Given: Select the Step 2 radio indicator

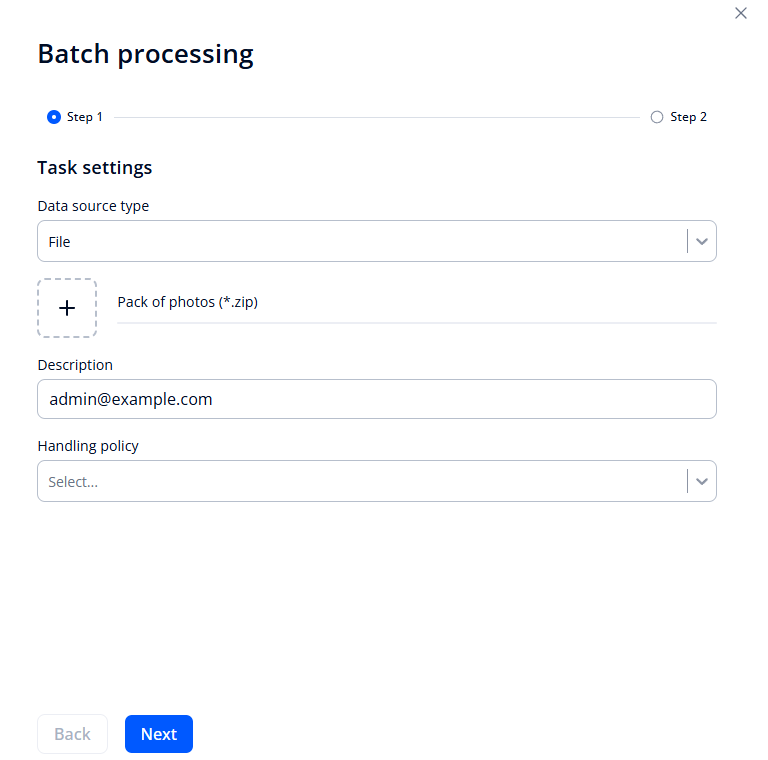Looking at the screenshot, I should click(657, 117).
